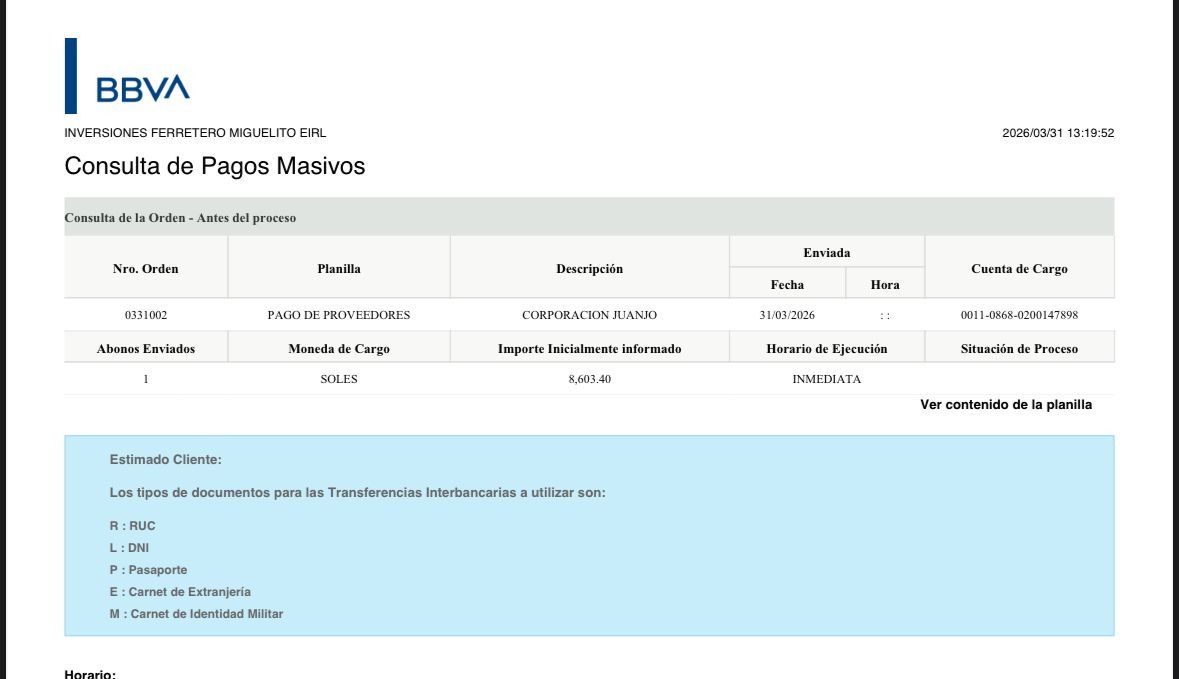The width and height of the screenshot is (1179, 679).
Task: Select the CORPORACION JUANJO description
Action: coord(589,315)
